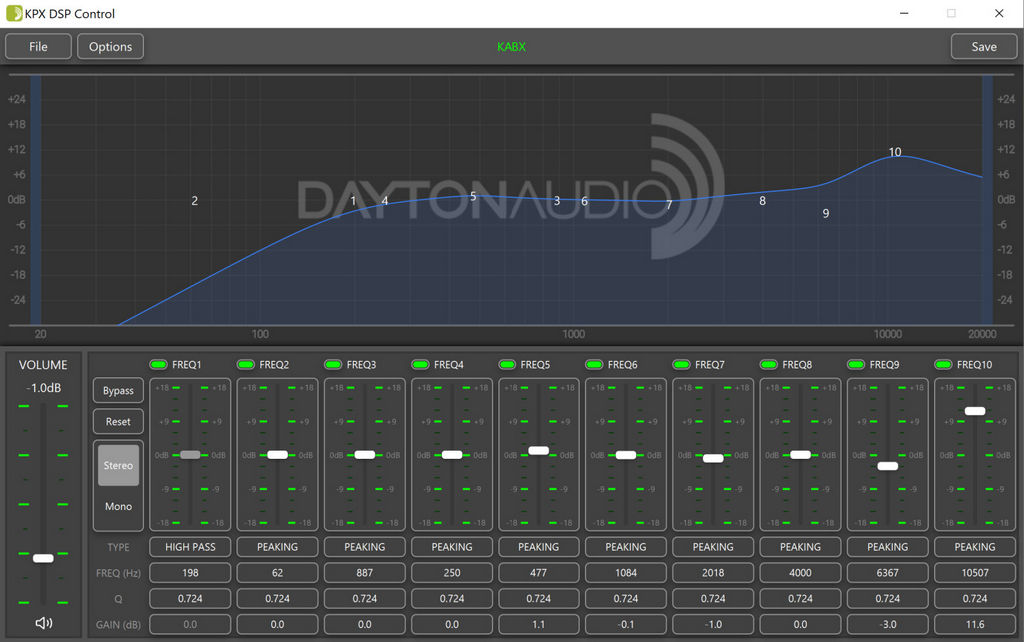This screenshot has height=642, width=1024.
Task: Toggle the FREQ8 enable LED
Action: tap(769, 364)
